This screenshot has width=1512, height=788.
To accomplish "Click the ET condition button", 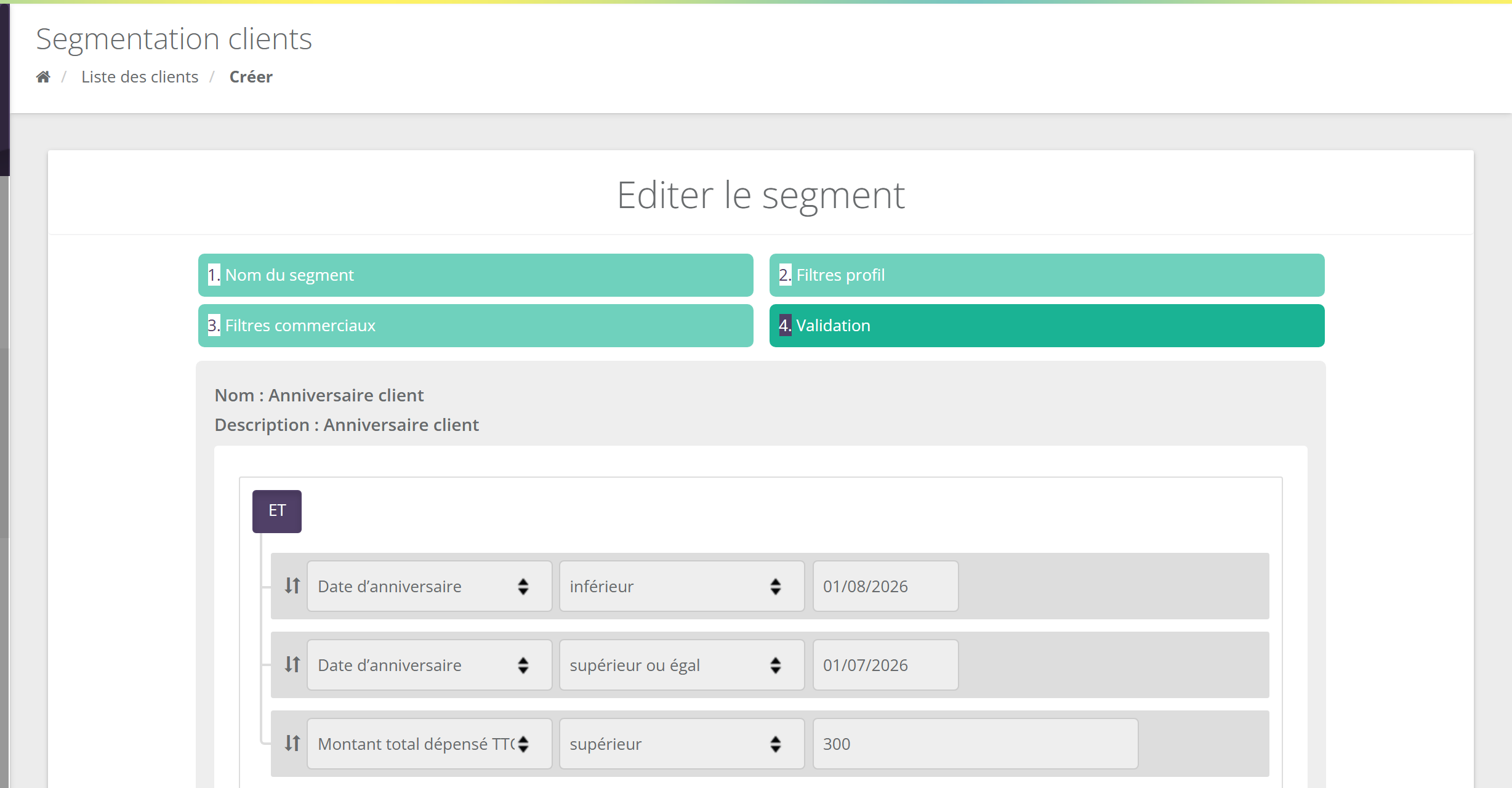I will tap(277, 512).
